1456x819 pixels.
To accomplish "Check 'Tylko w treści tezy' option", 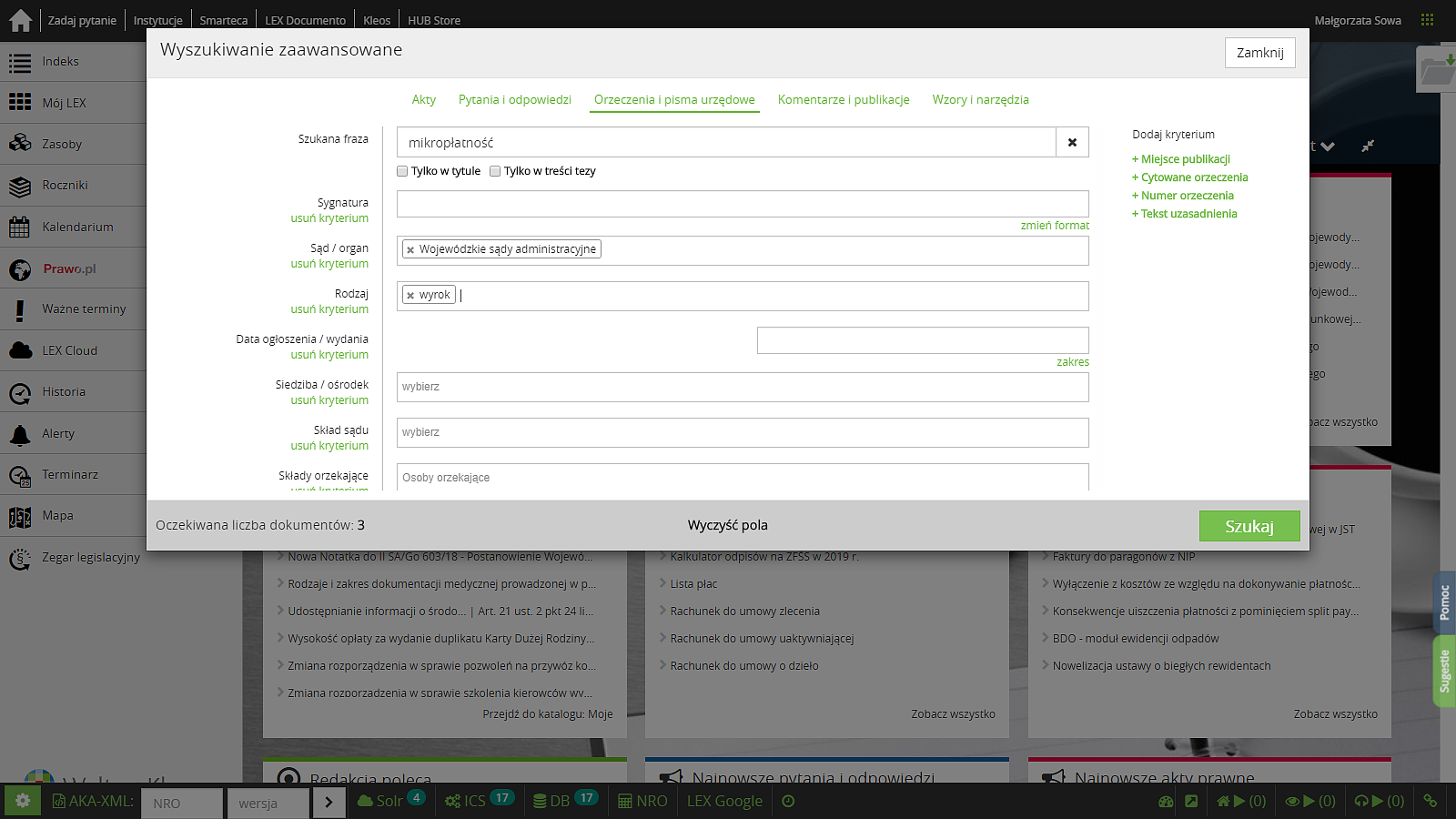I will (495, 171).
